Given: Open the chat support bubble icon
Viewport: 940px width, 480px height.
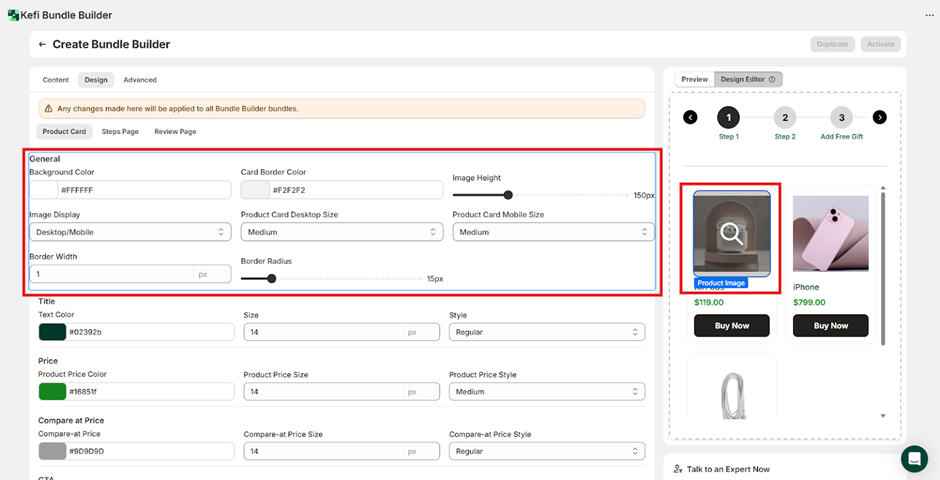Looking at the screenshot, I should (914, 459).
